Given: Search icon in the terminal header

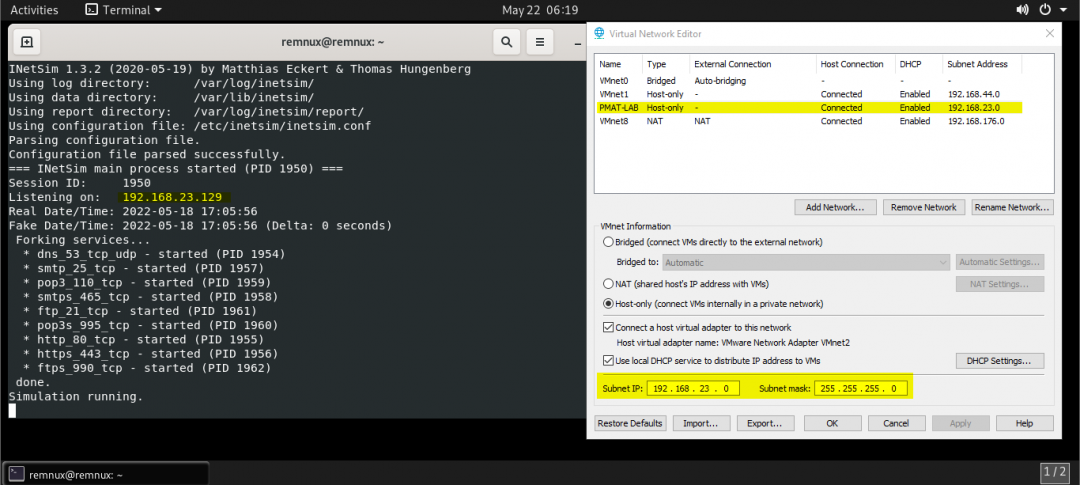Looking at the screenshot, I should [x=506, y=42].
